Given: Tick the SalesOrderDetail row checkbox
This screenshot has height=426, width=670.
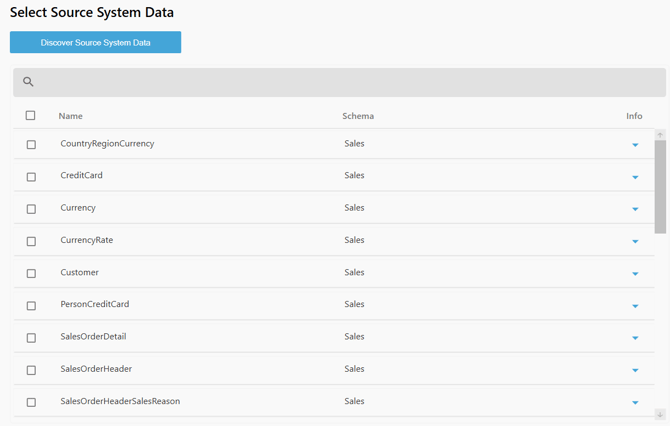Looking at the screenshot, I should point(31,338).
